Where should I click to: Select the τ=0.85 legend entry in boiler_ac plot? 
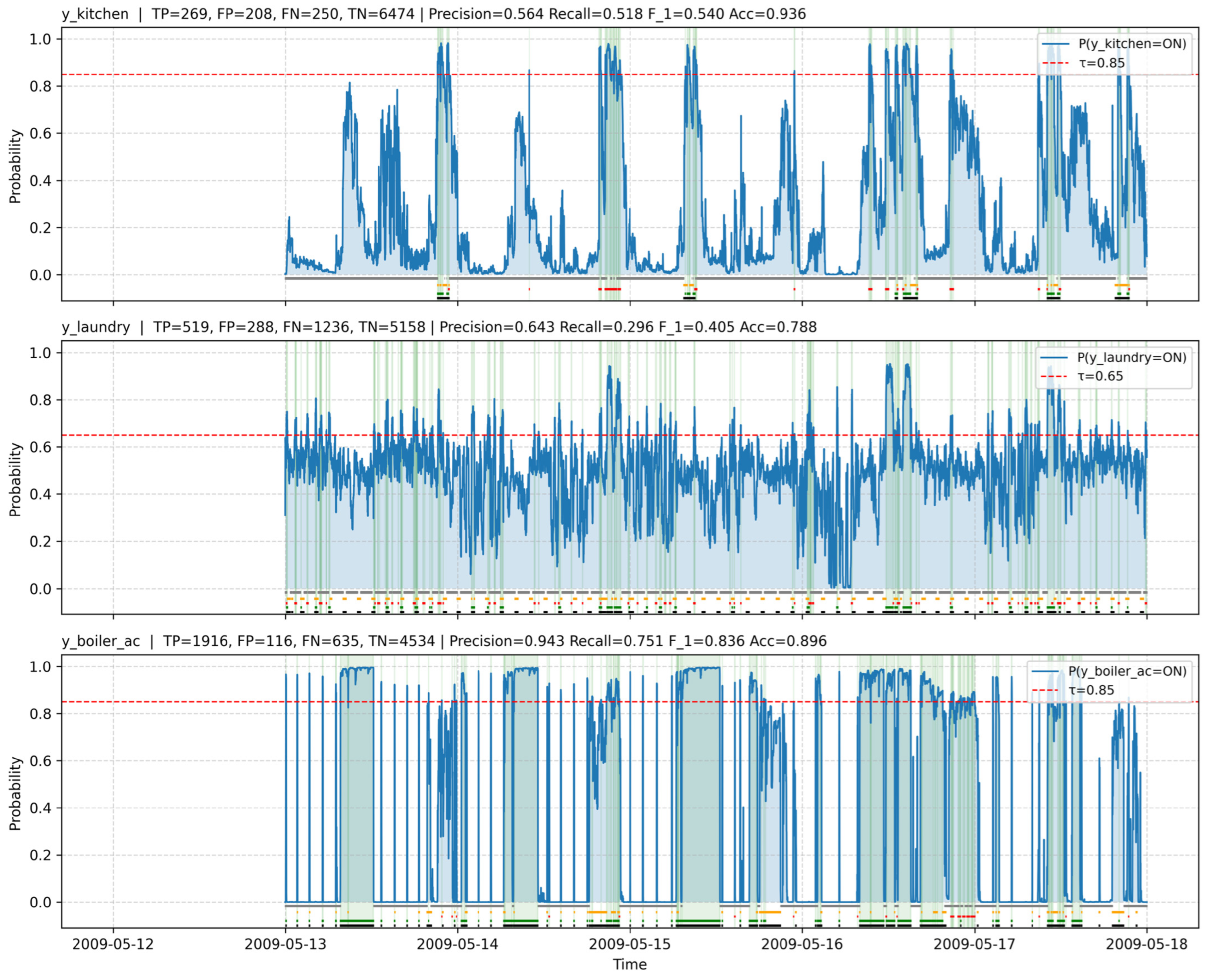click(1073, 690)
